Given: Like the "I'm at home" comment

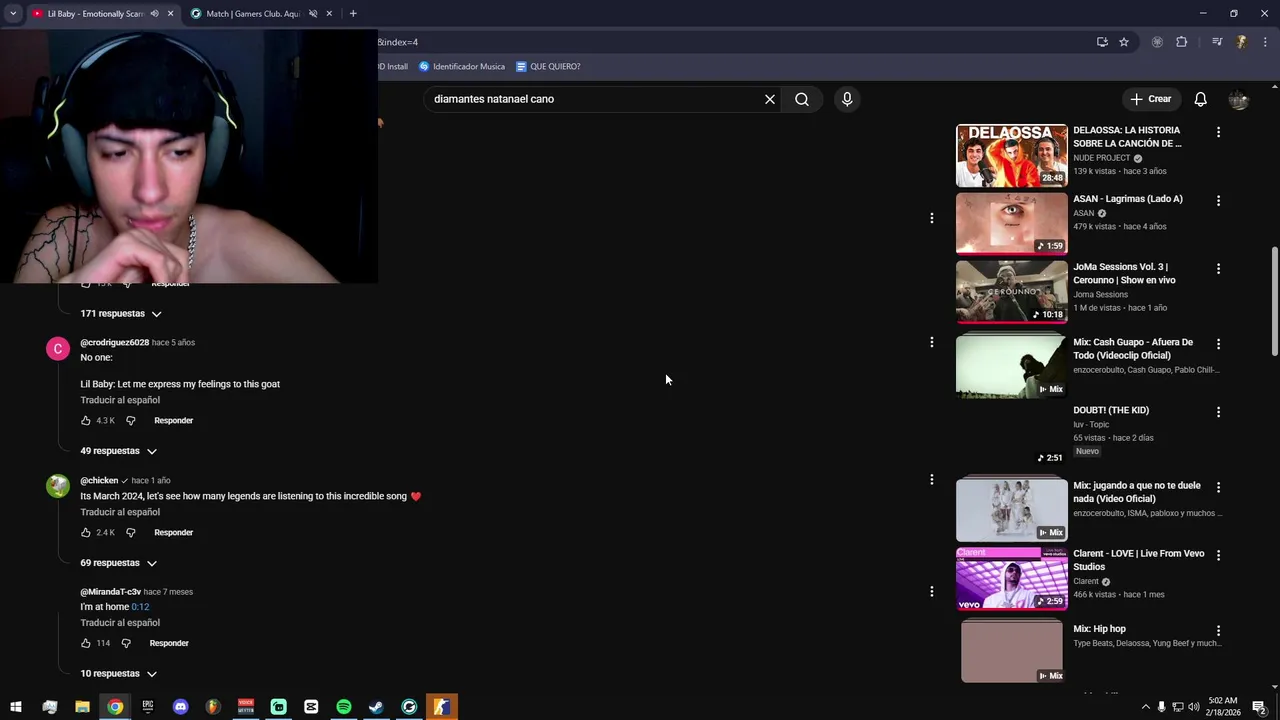Looking at the screenshot, I should click(86, 643).
